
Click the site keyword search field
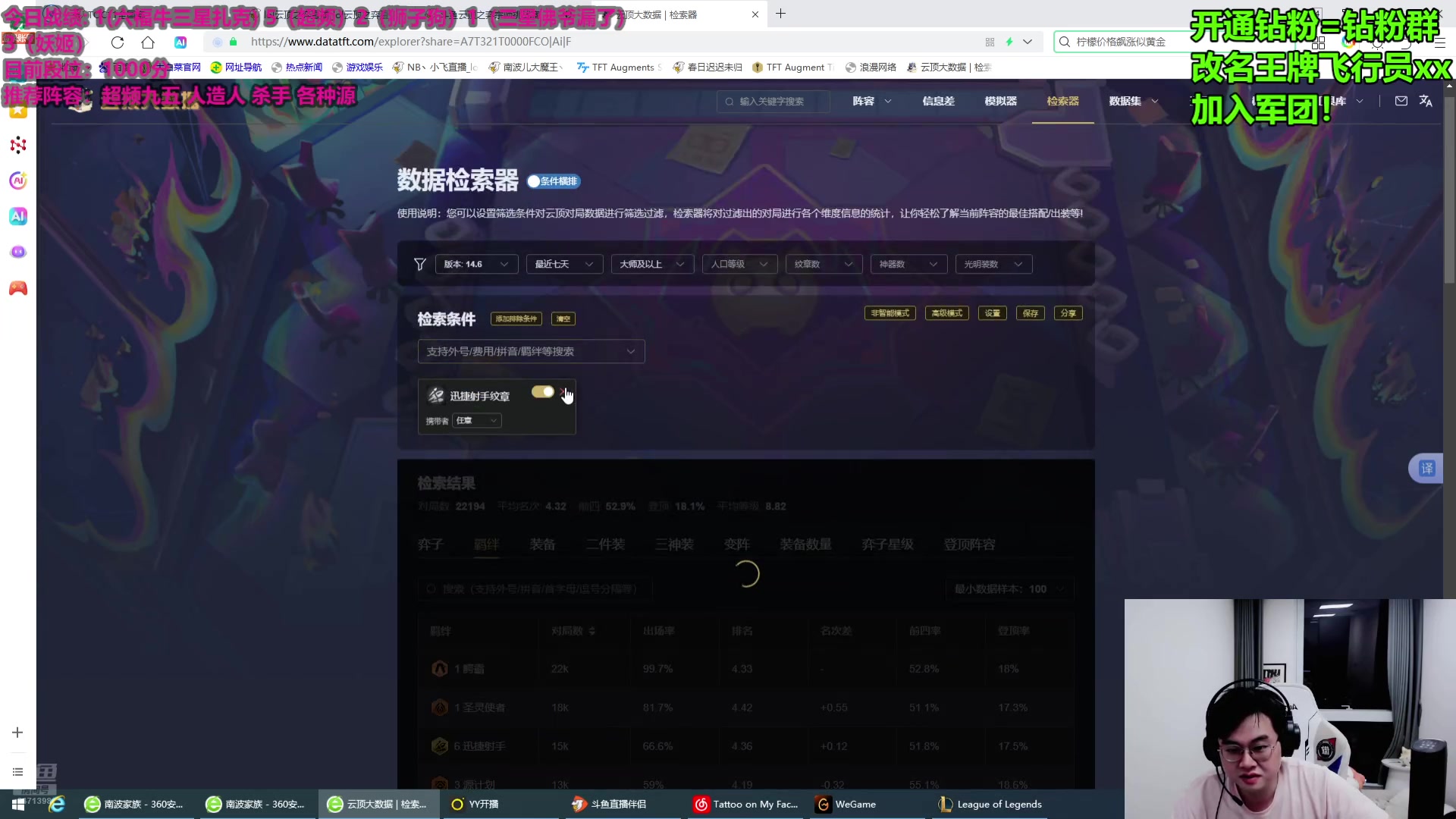[x=773, y=101]
